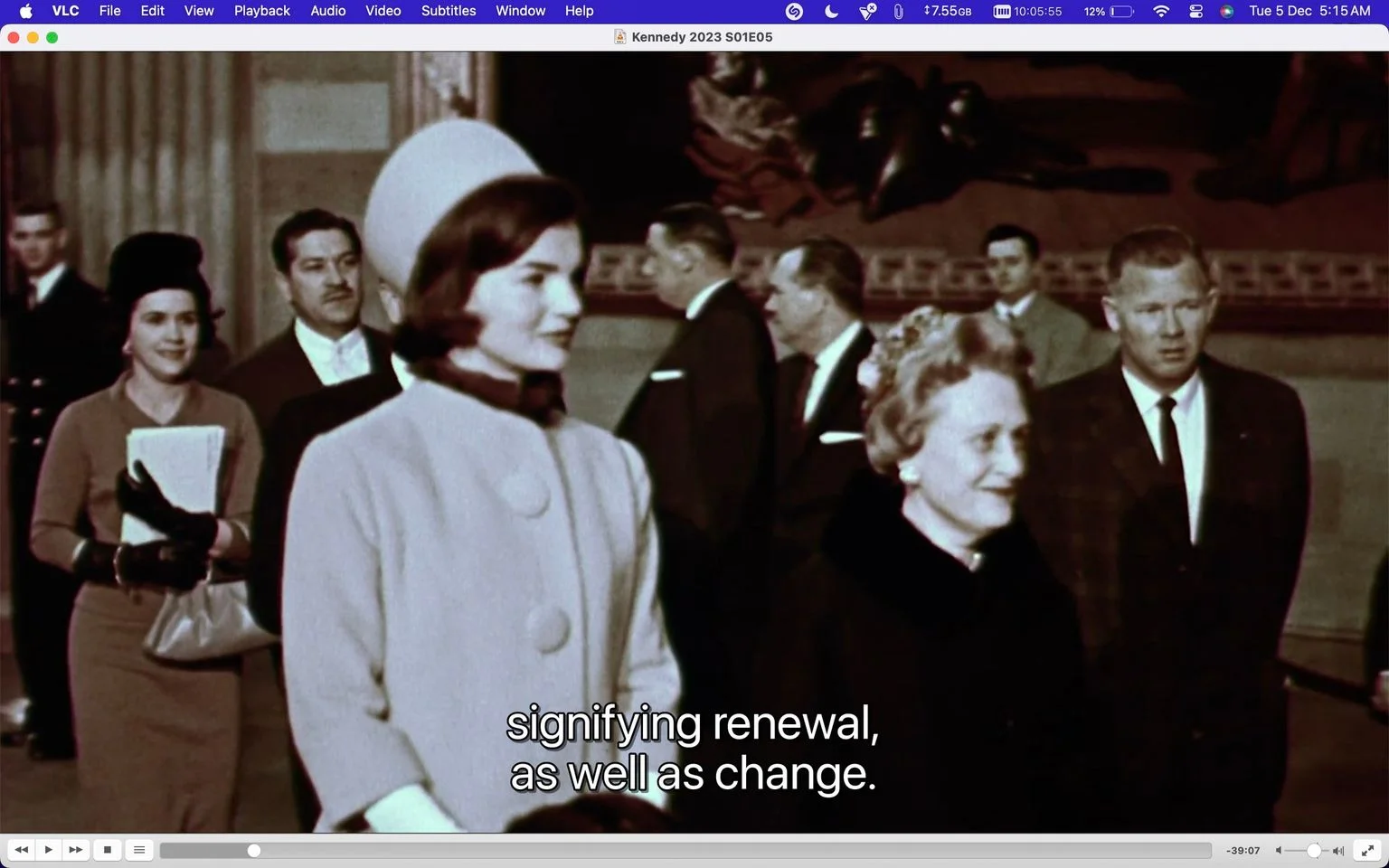Resume playback with the play button
Screen dimensions: 1389x868
tap(49, 850)
